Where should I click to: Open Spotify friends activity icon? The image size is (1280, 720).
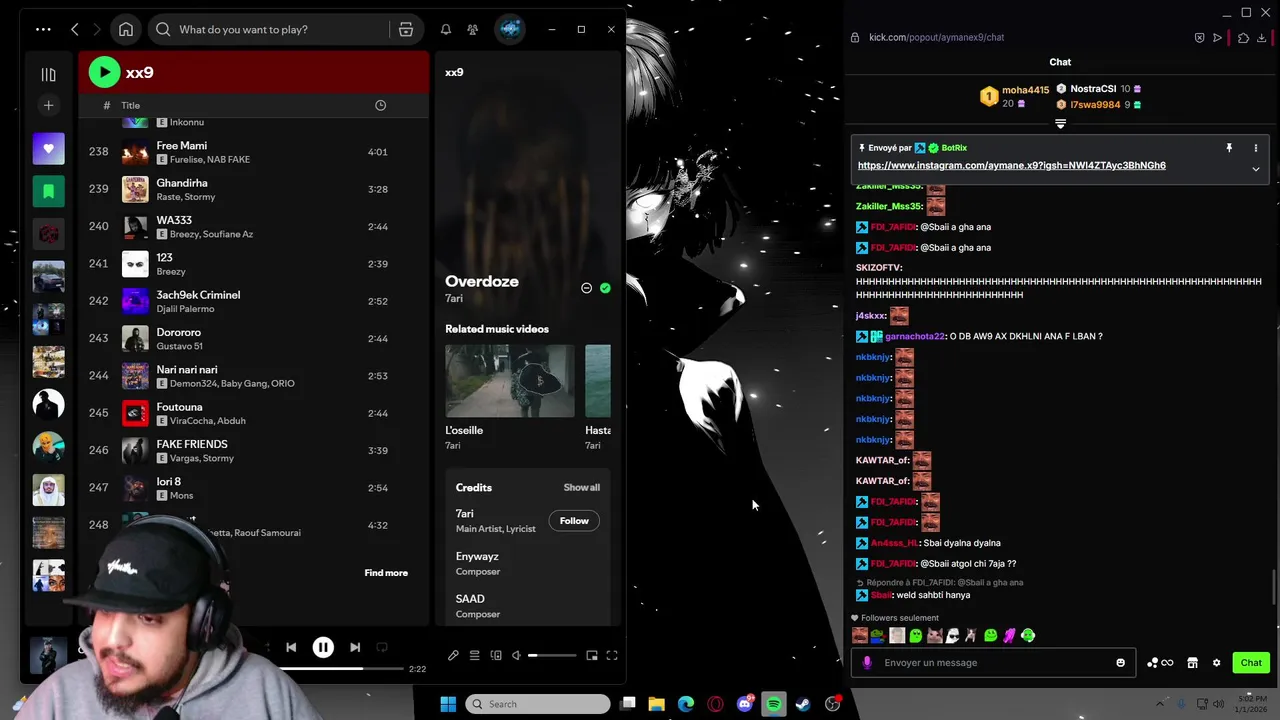coord(472,29)
